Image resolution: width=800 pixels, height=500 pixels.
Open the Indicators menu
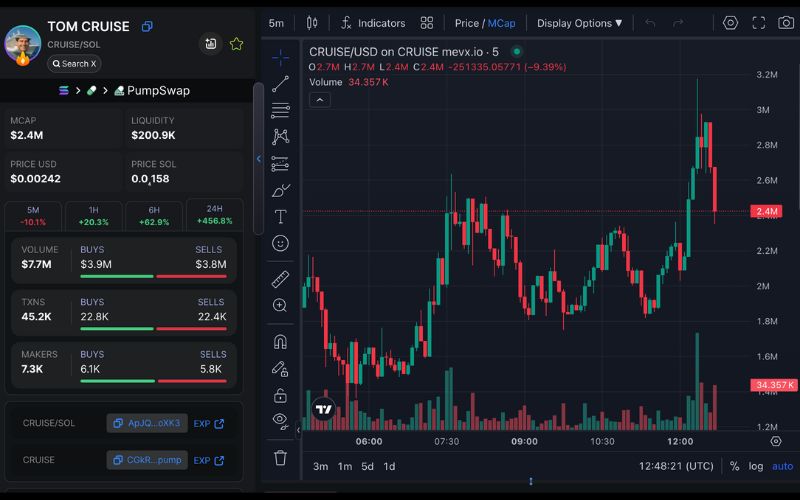373,23
